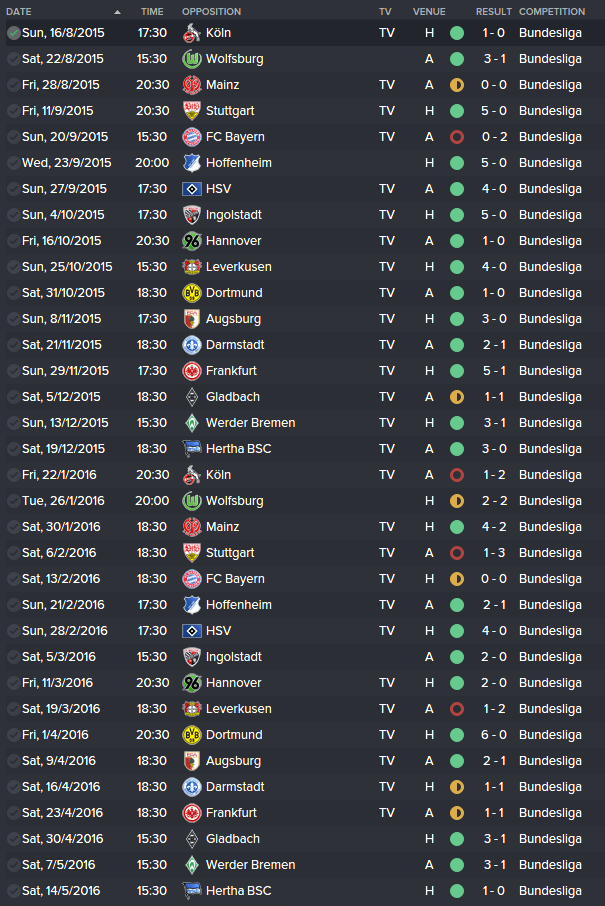Click the Hoffenheim badge
The height and width of the screenshot is (906, 605).
190,162
